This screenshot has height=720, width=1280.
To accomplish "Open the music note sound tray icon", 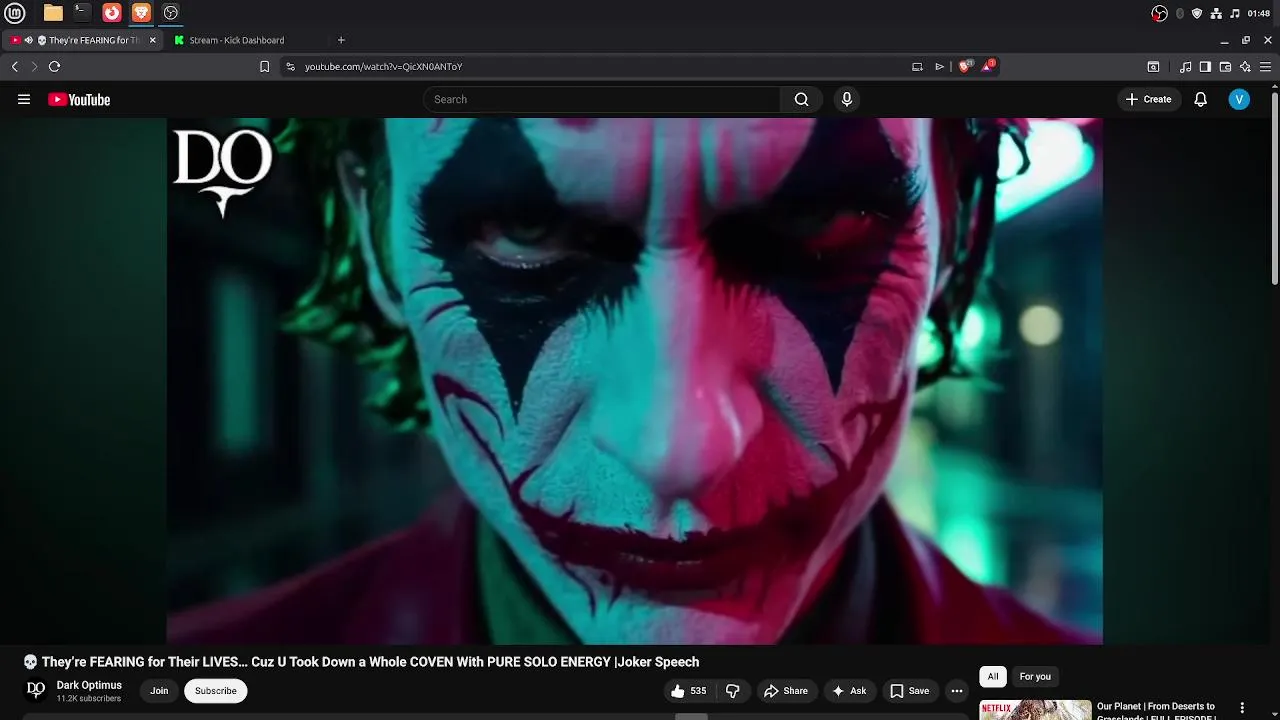I will tap(1235, 13).
